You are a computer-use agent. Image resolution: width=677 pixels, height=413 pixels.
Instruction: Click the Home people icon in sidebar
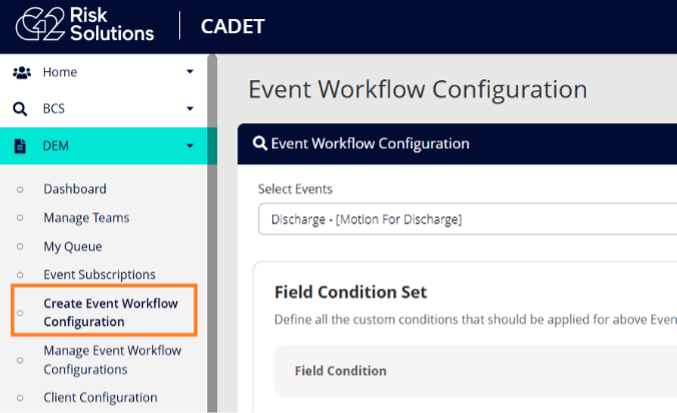click(x=22, y=73)
